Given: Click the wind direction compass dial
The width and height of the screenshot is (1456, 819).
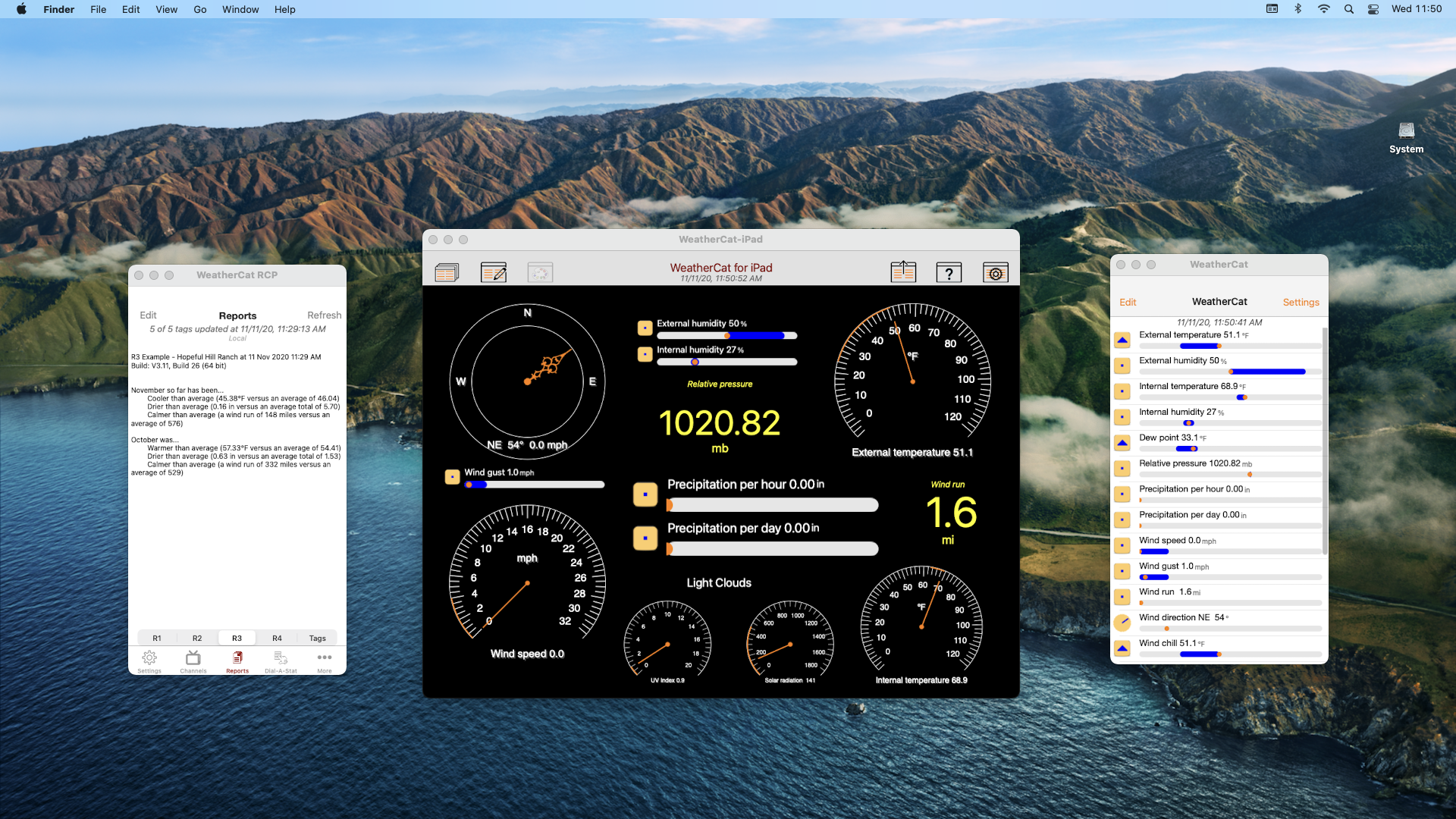Looking at the screenshot, I should click(527, 381).
